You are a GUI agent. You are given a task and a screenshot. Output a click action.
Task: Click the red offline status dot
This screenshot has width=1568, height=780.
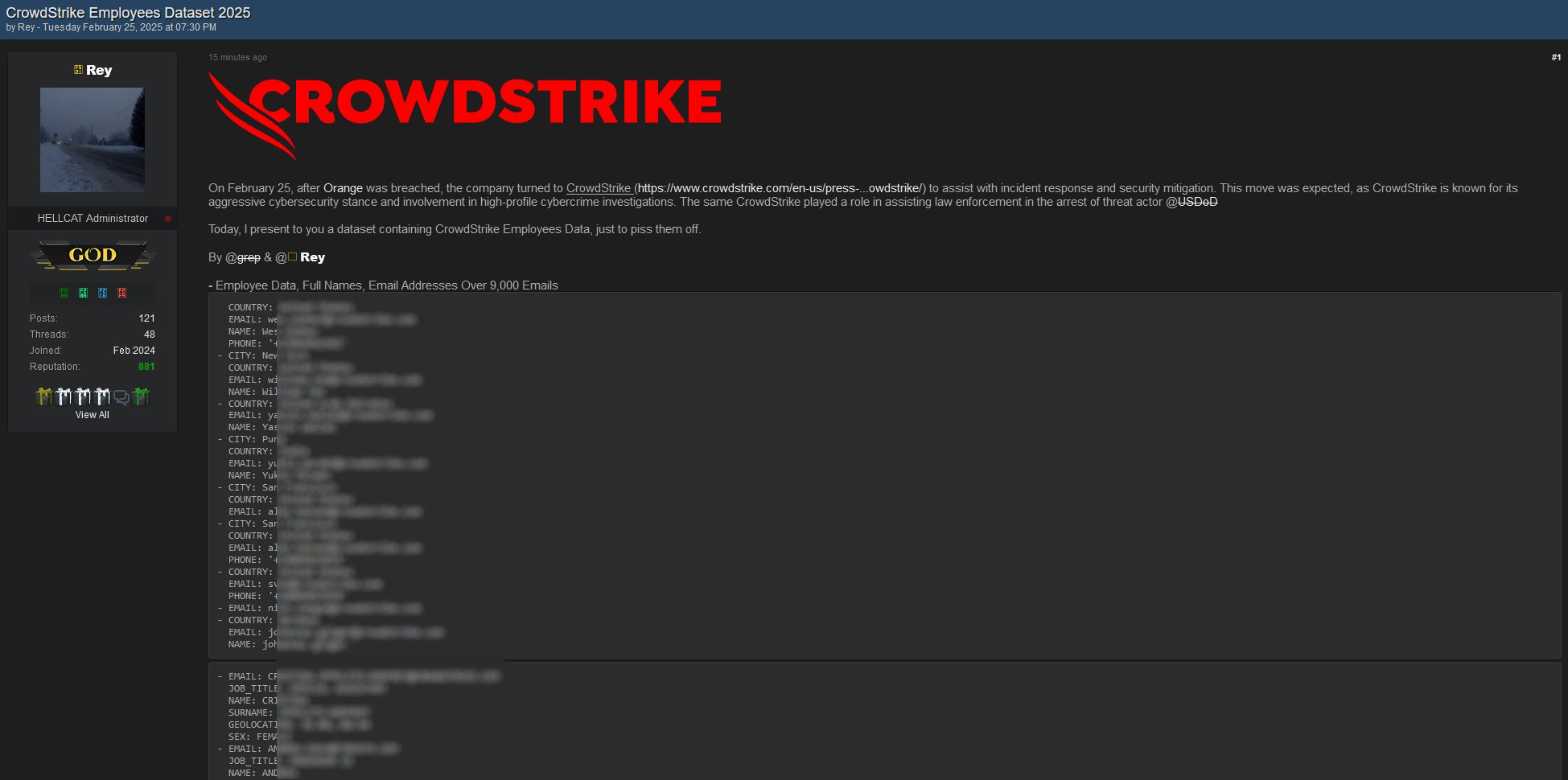click(x=167, y=219)
